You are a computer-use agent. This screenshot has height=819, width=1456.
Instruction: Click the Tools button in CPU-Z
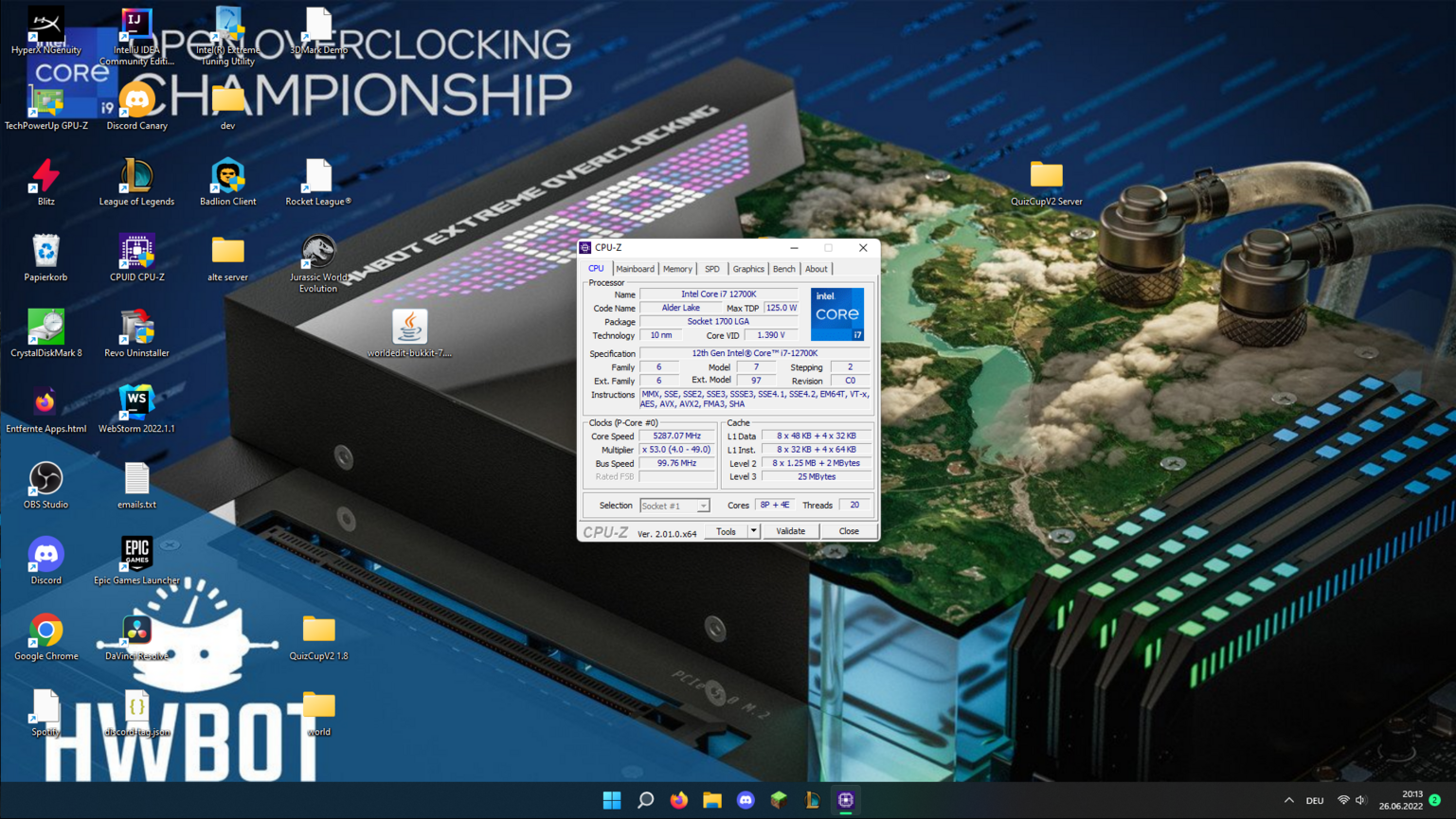pos(726,531)
